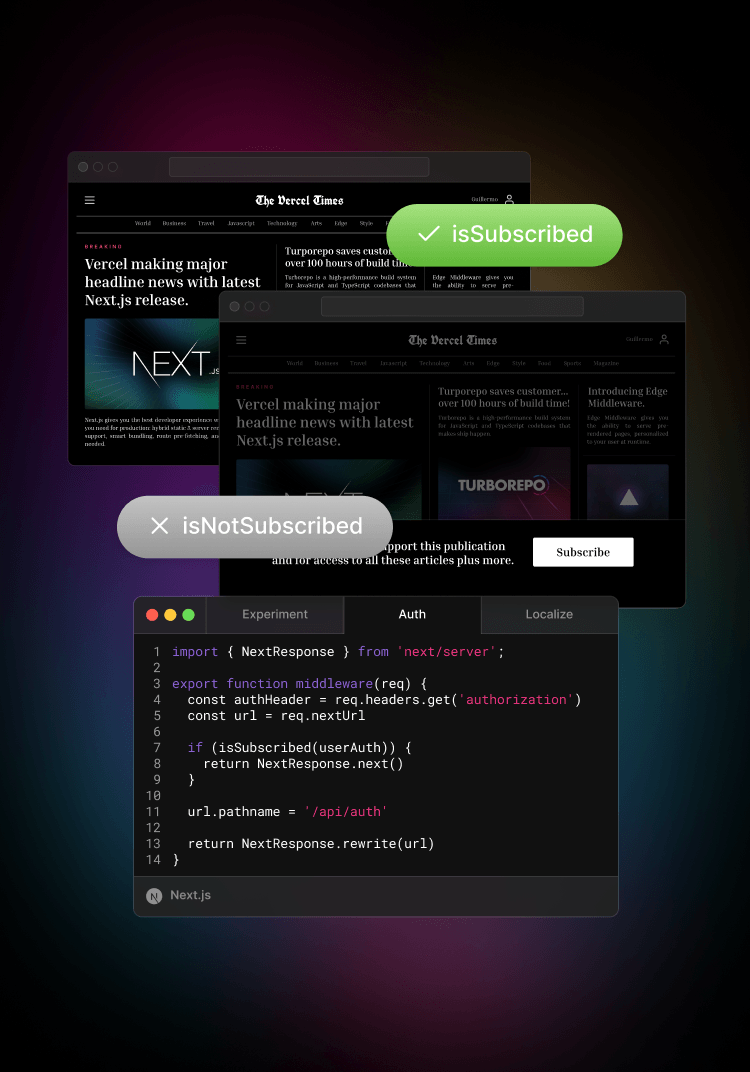The width and height of the screenshot is (750, 1072).
Task: Select the Auth tab
Action: pyautogui.click(x=412, y=615)
